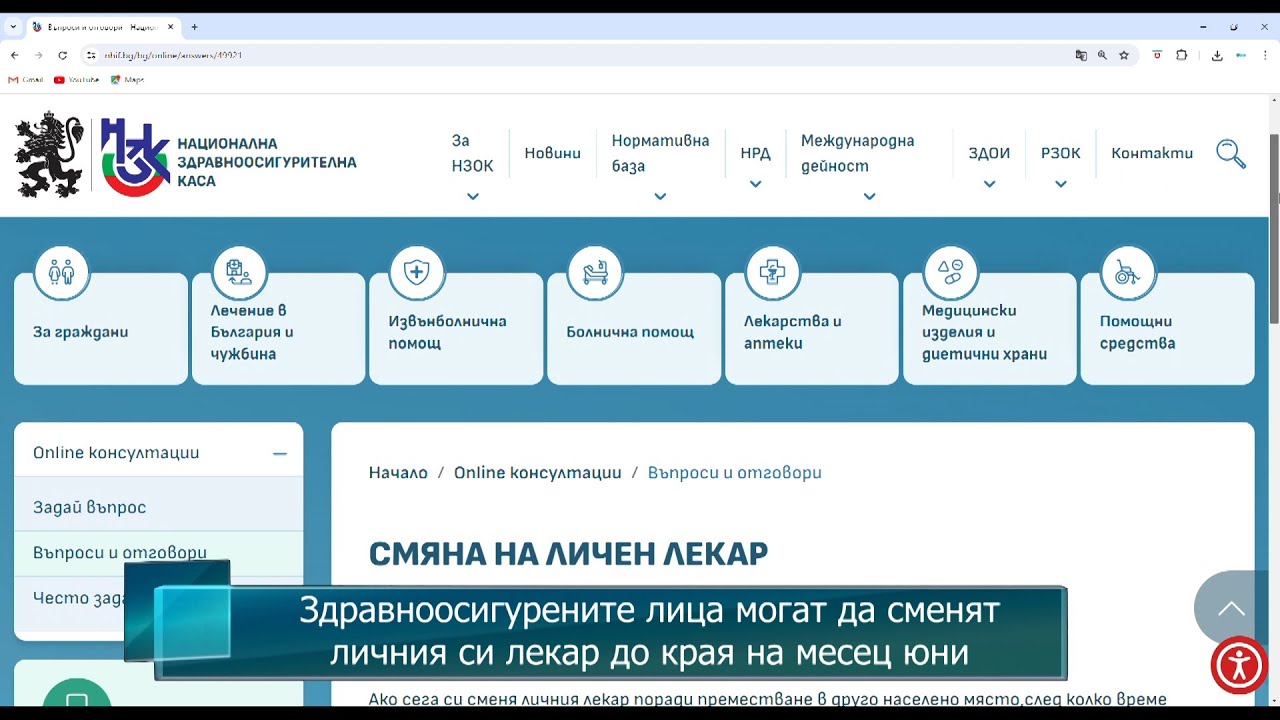Open the browser extensions puzzle icon
The width and height of the screenshot is (1280, 720).
(1182, 55)
